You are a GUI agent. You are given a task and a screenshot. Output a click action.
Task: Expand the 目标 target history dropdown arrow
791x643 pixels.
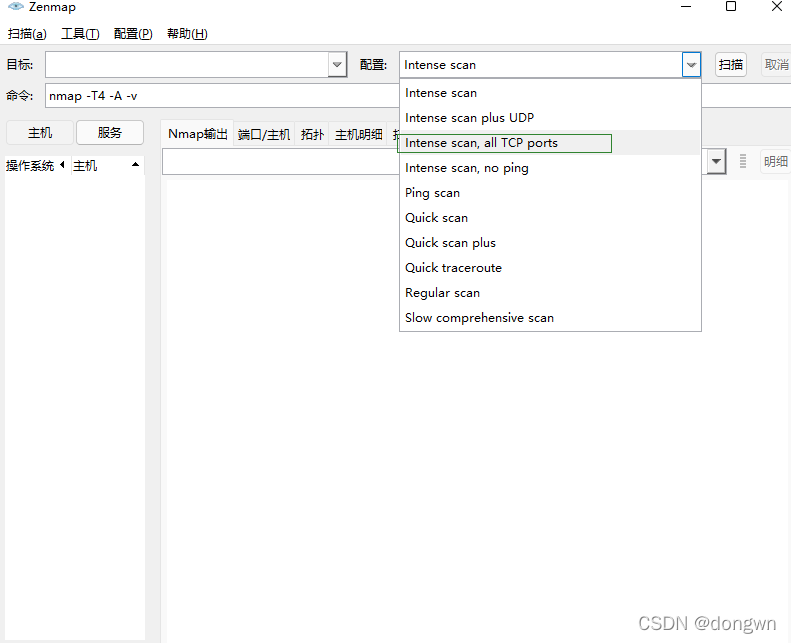coord(337,65)
